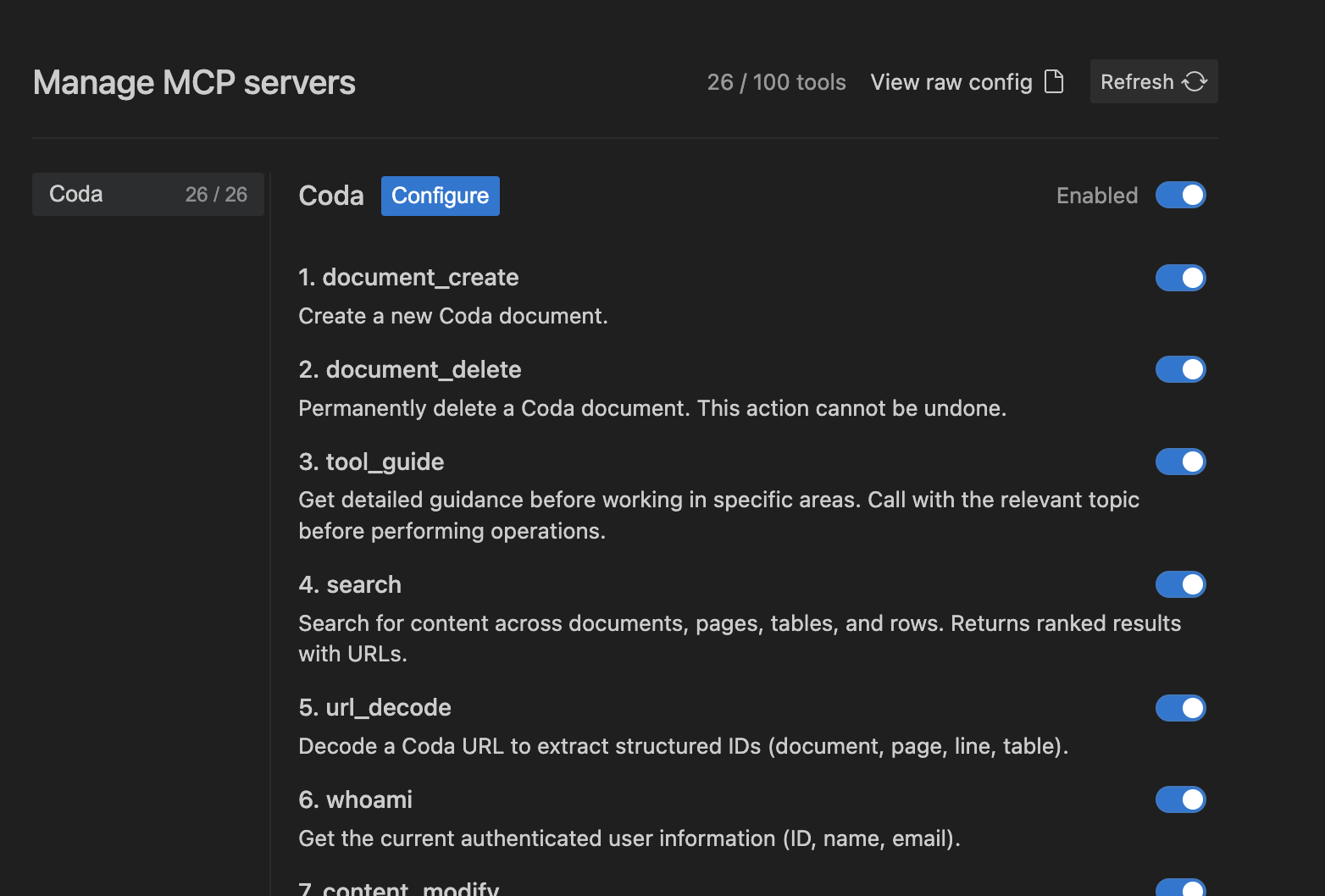Toggle off the tool_guide tool
The height and width of the screenshot is (896, 1325).
click(x=1180, y=462)
